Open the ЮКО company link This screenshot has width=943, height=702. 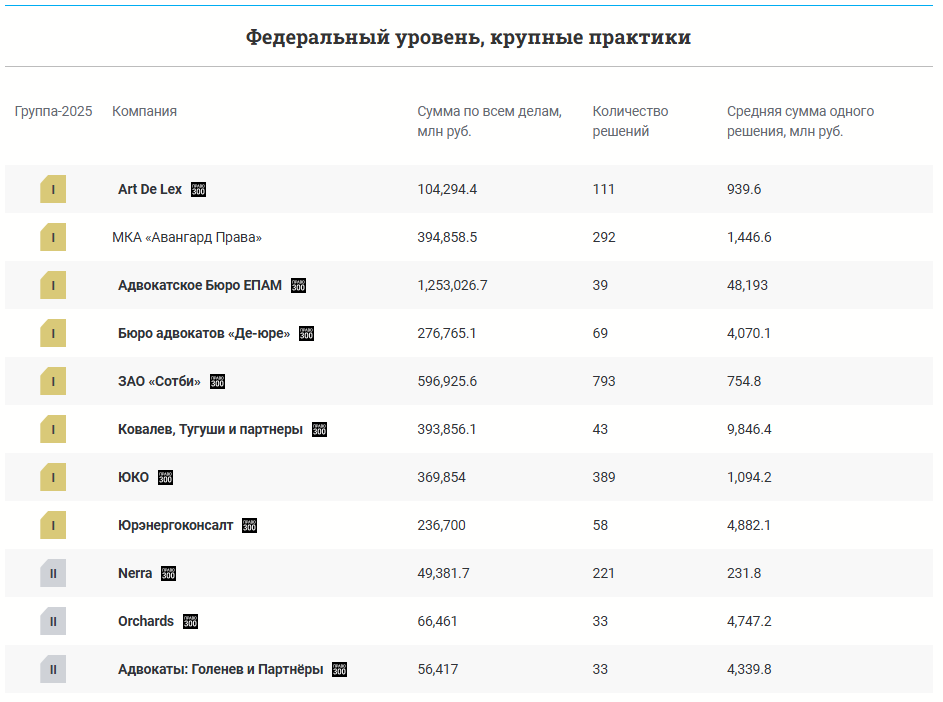134,478
